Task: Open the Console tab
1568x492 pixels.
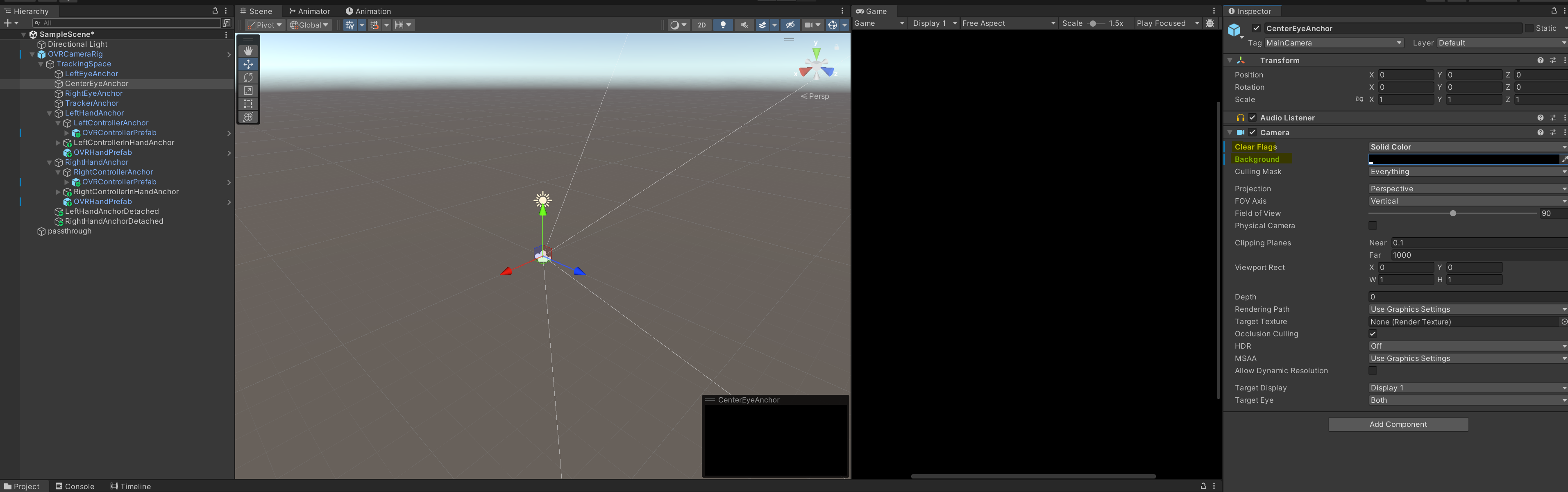Action: [75, 486]
